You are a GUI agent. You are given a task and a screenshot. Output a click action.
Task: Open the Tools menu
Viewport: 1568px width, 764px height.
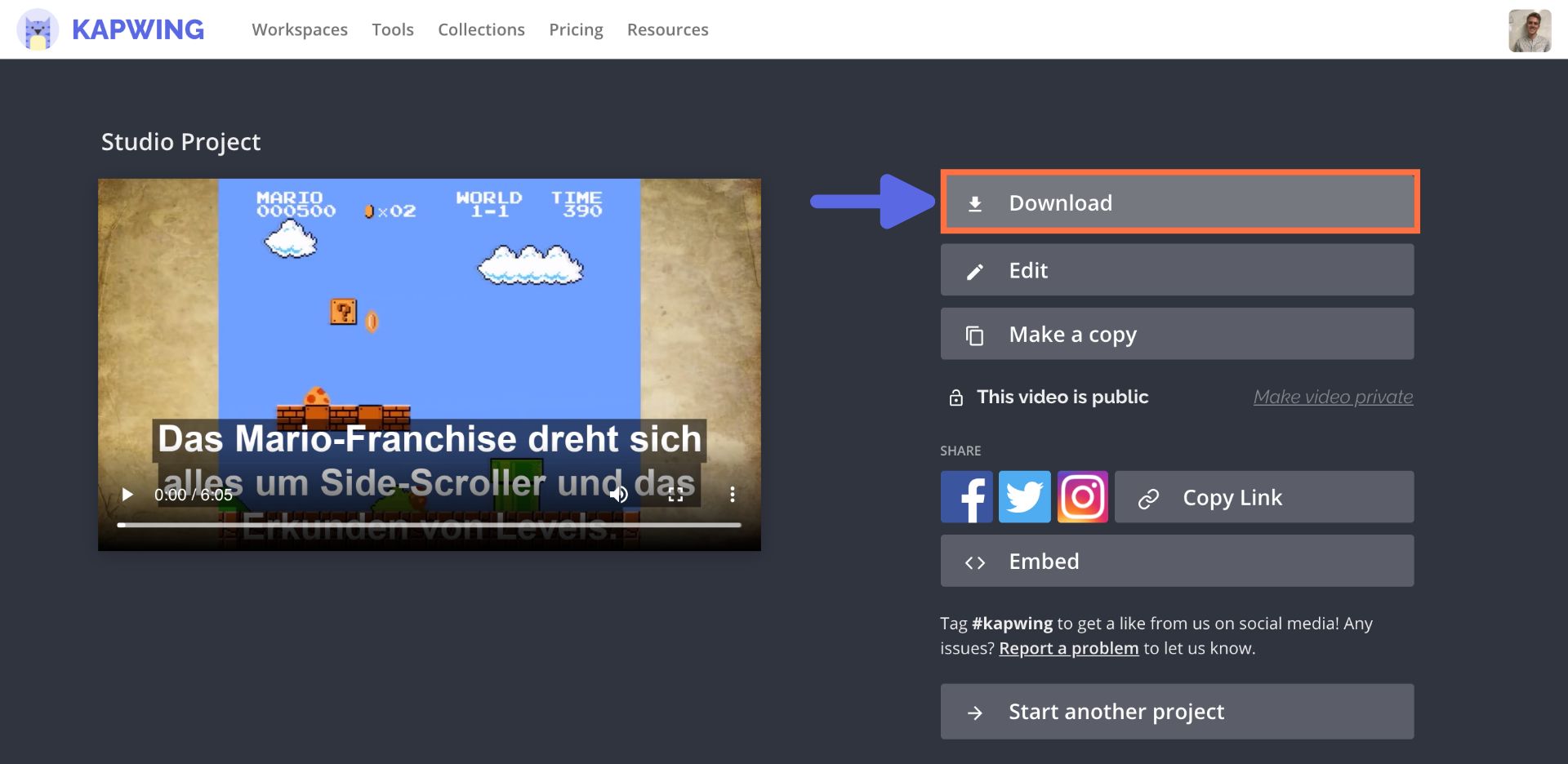pyautogui.click(x=393, y=30)
